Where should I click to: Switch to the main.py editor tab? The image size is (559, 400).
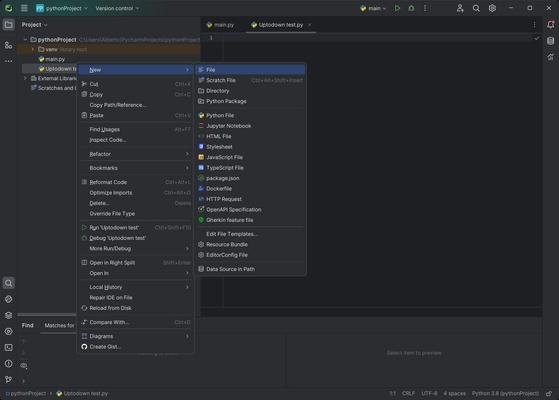coord(220,25)
